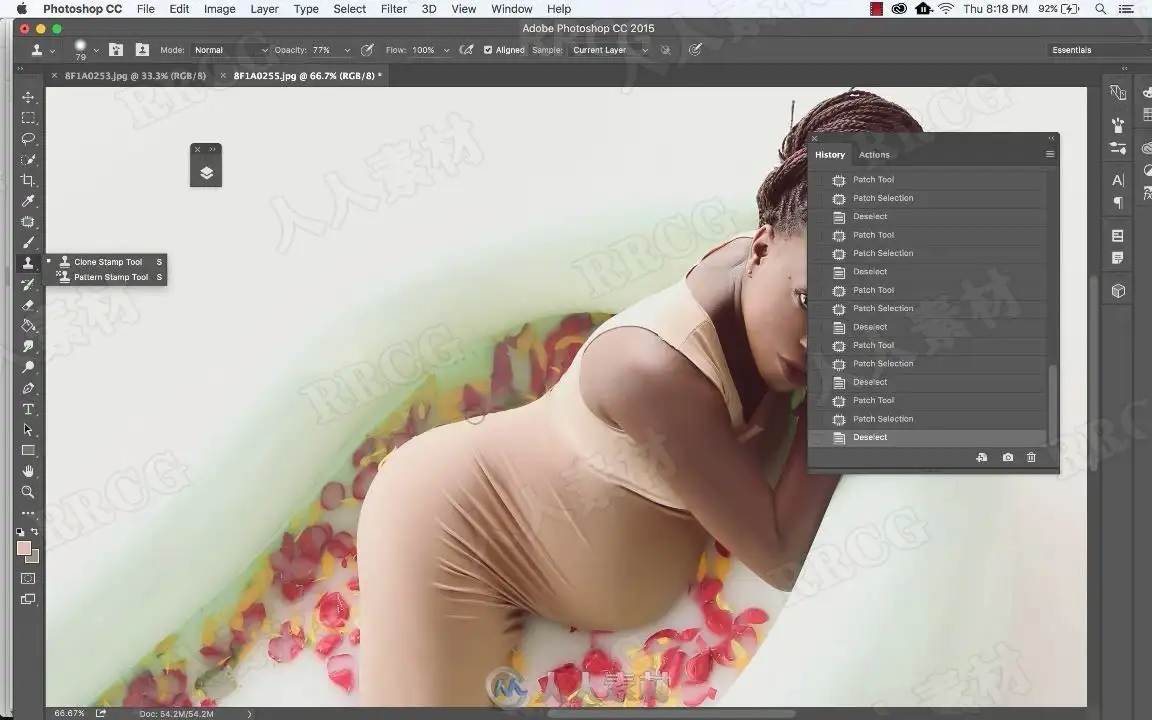Click the background color swatch
Viewport: 1152px width, 720px height.
pos(34,557)
